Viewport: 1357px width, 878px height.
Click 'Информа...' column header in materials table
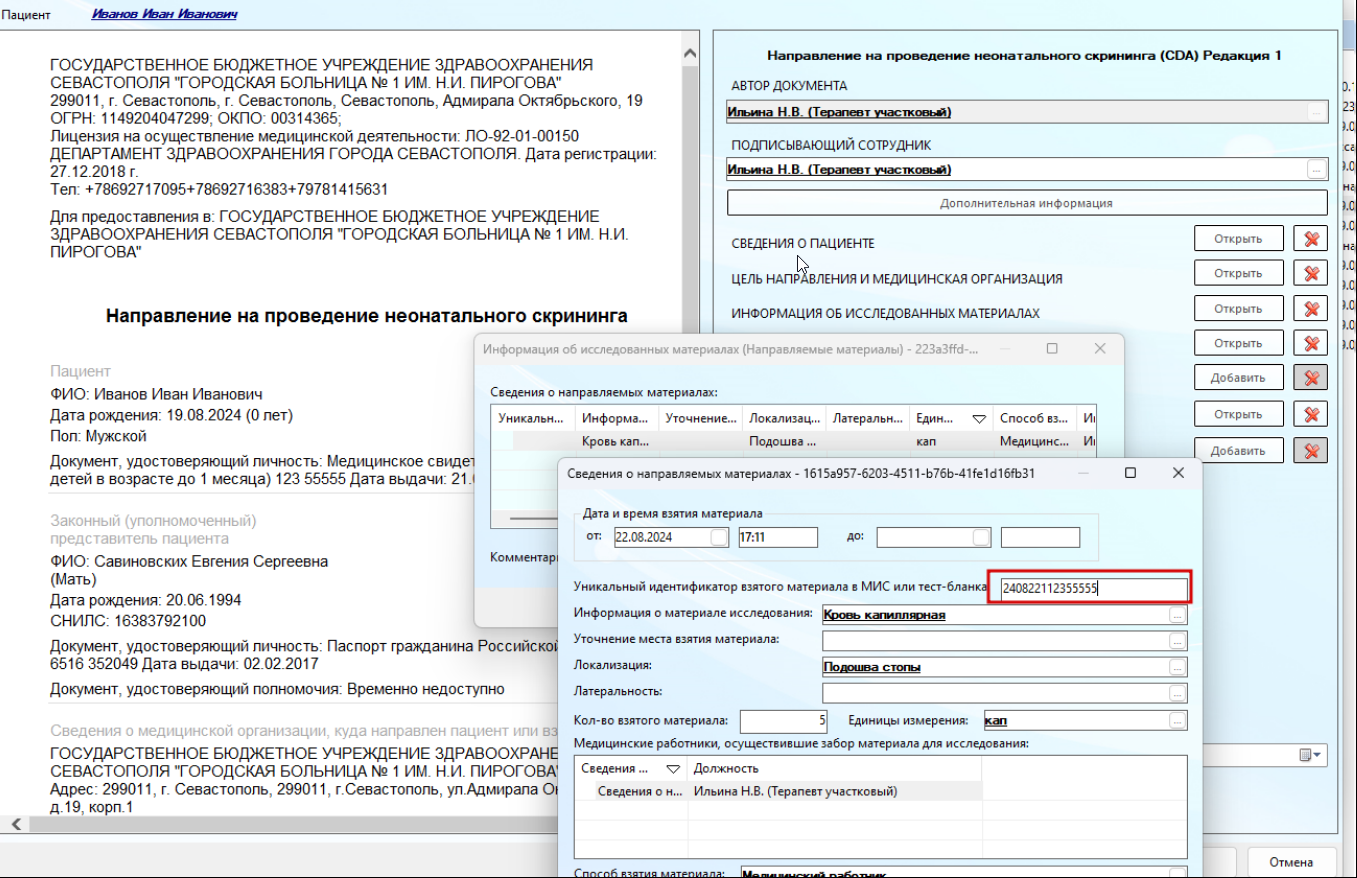point(617,420)
